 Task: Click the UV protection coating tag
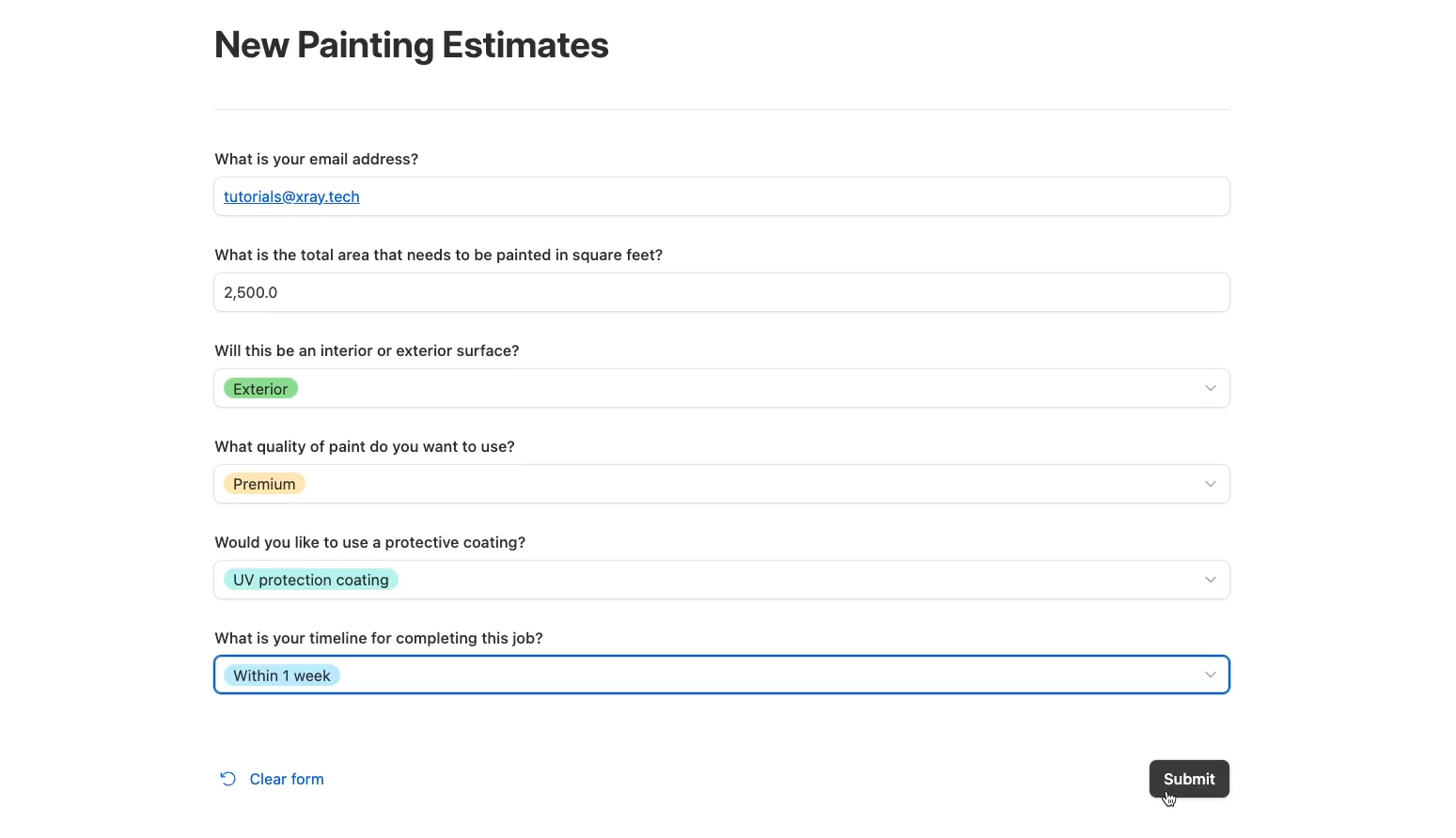[x=311, y=580]
